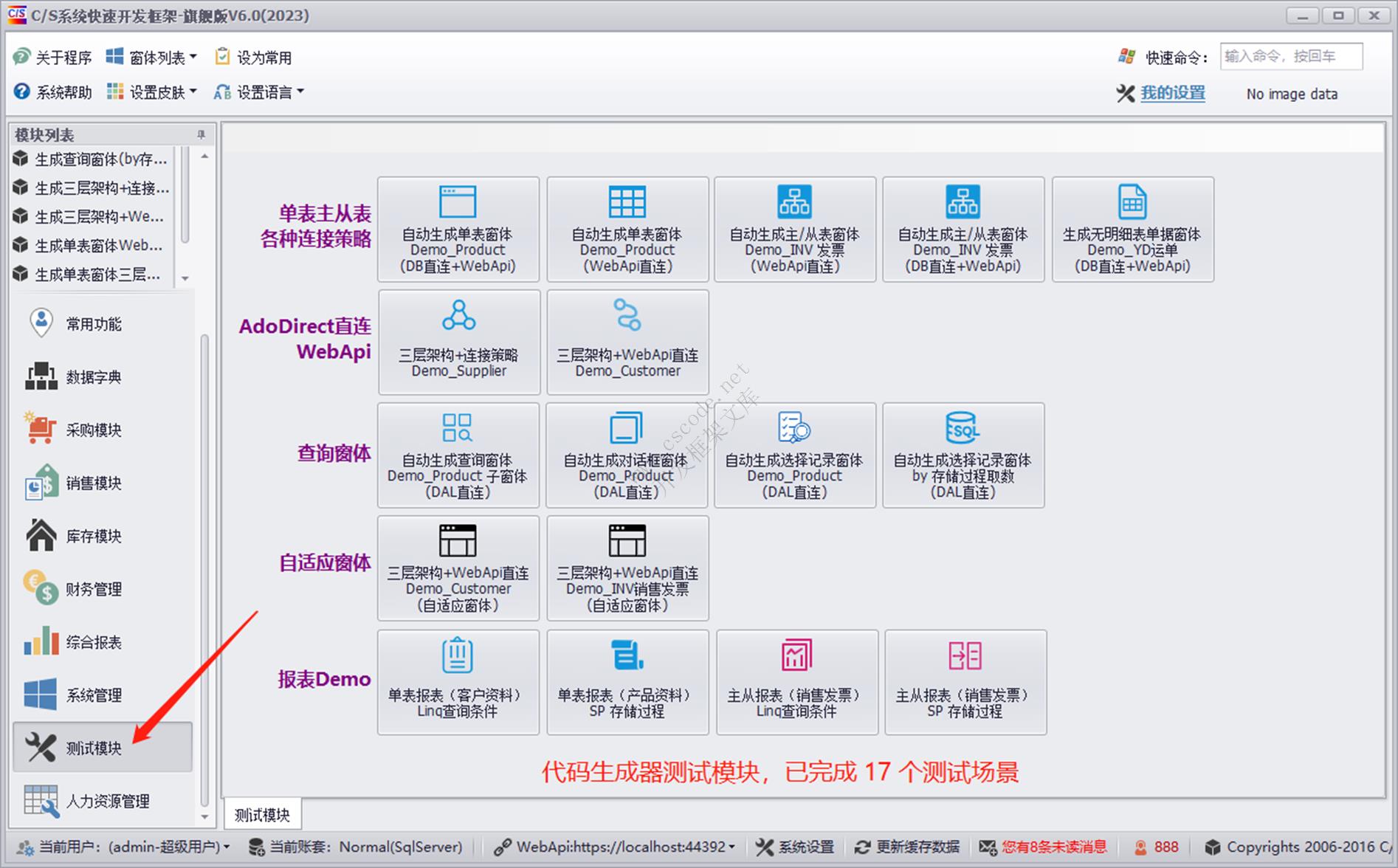Open the 销售模块 sales module icon

click(x=41, y=483)
